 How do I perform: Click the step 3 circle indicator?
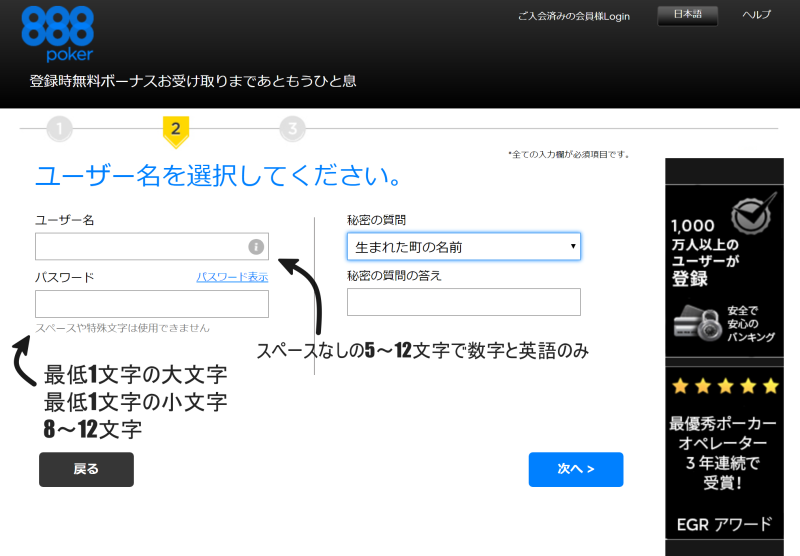point(292,128)
